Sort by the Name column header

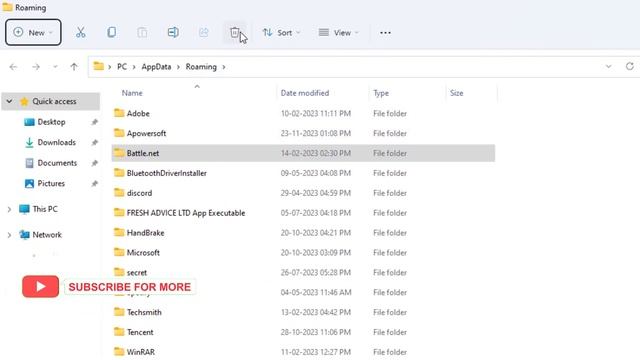(132, 93)
